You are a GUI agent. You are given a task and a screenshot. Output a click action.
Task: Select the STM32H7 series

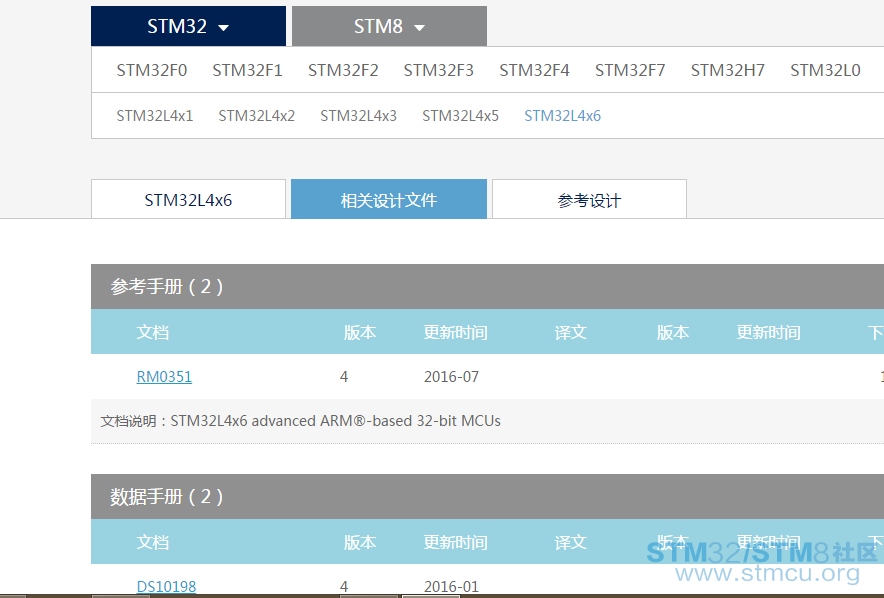728,70
